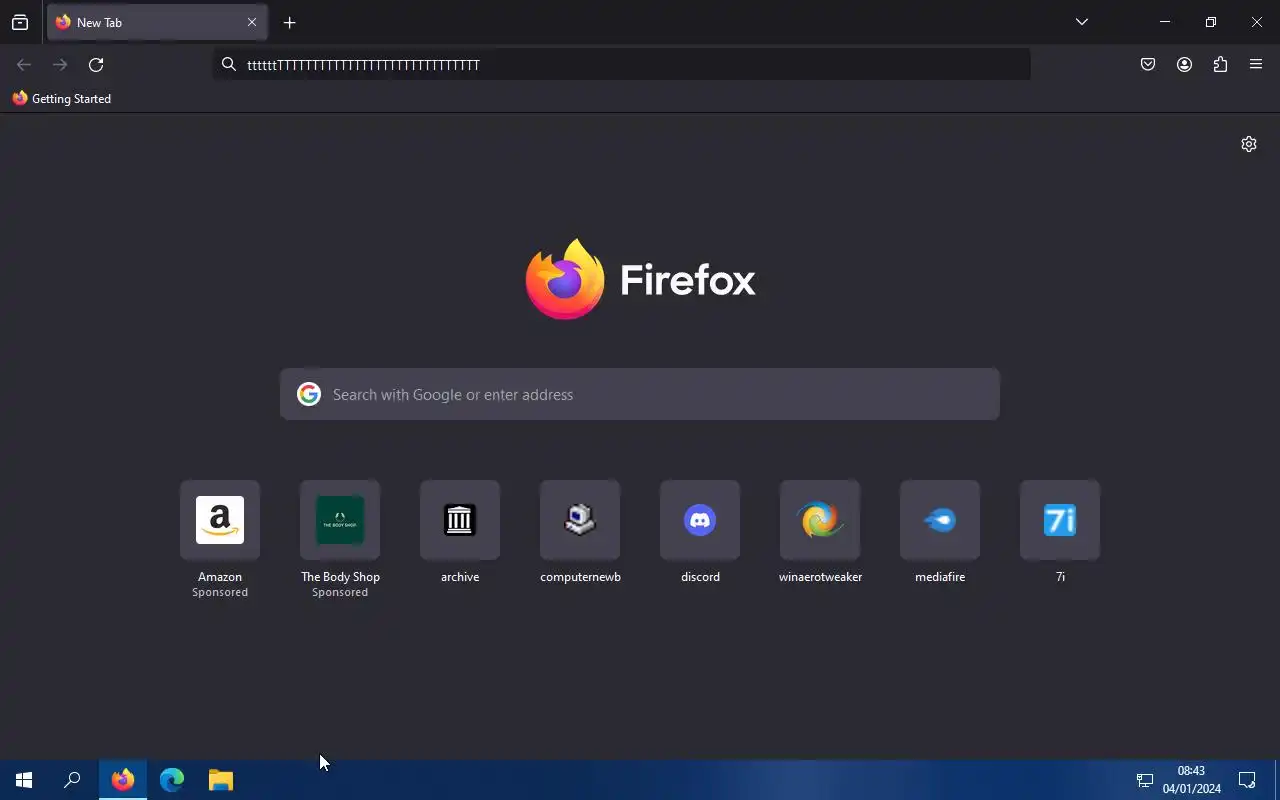Open the notification center icon
The width and height of the screenshot is (1280, 800).
tap(1247, 780)
